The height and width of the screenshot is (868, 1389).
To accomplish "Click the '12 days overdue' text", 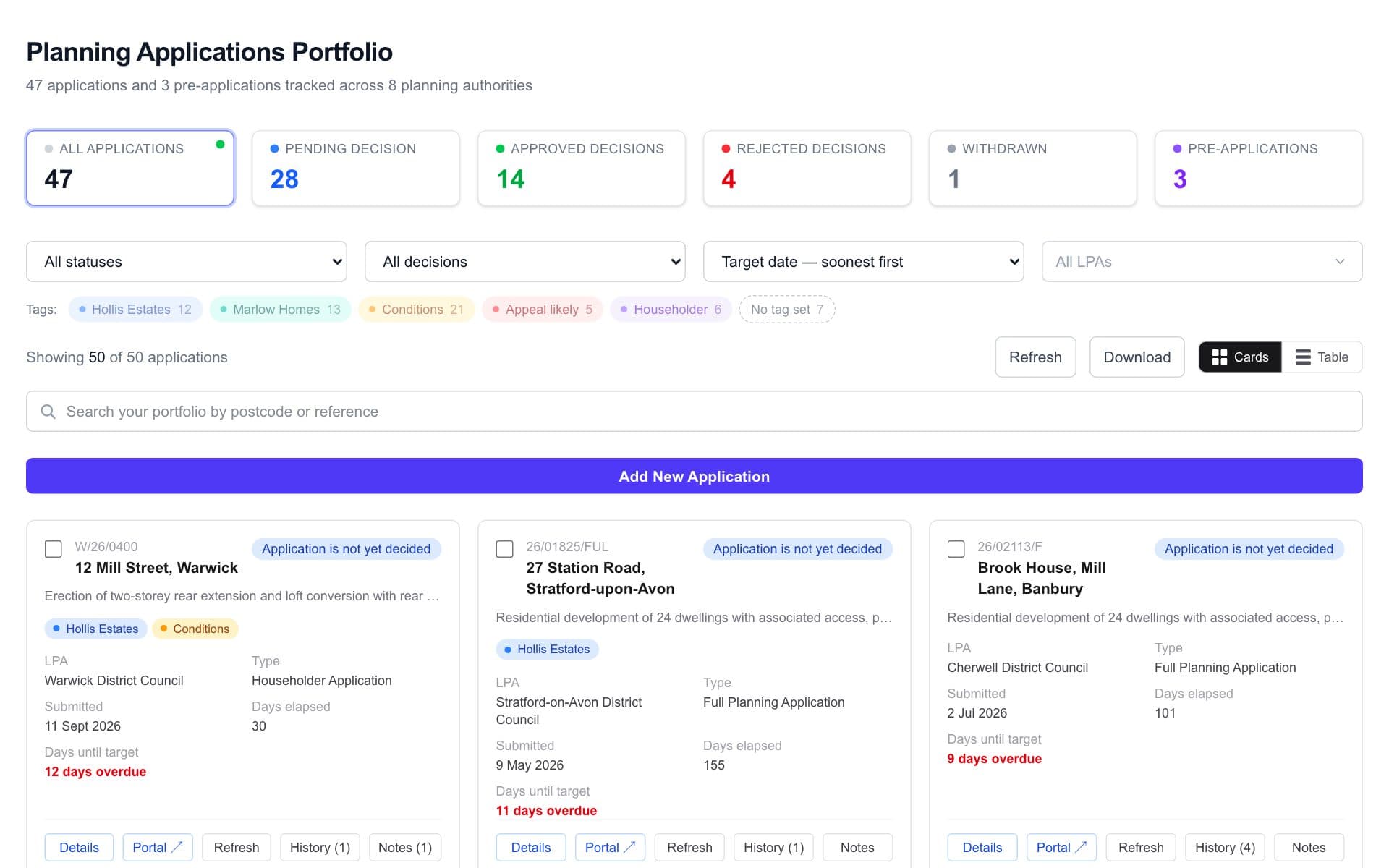I will coord(95,772).
